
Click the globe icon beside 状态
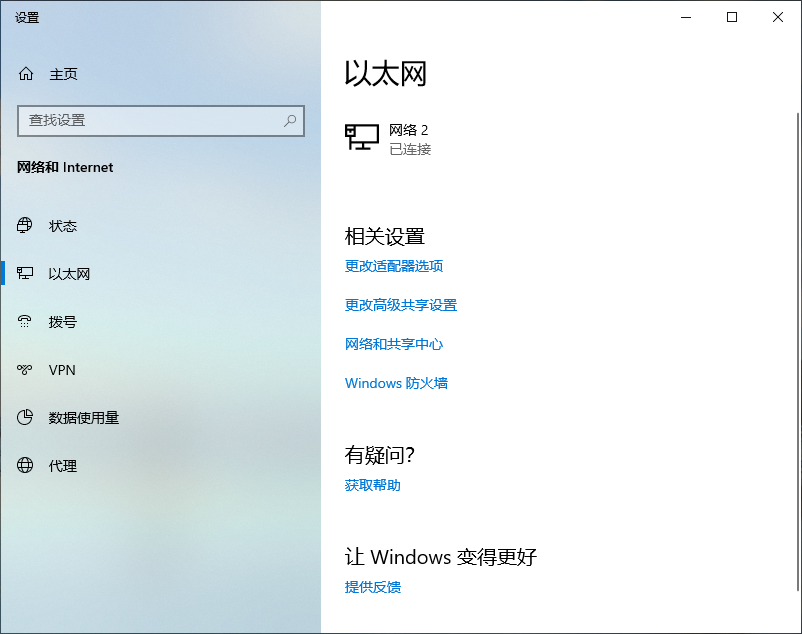26,226
